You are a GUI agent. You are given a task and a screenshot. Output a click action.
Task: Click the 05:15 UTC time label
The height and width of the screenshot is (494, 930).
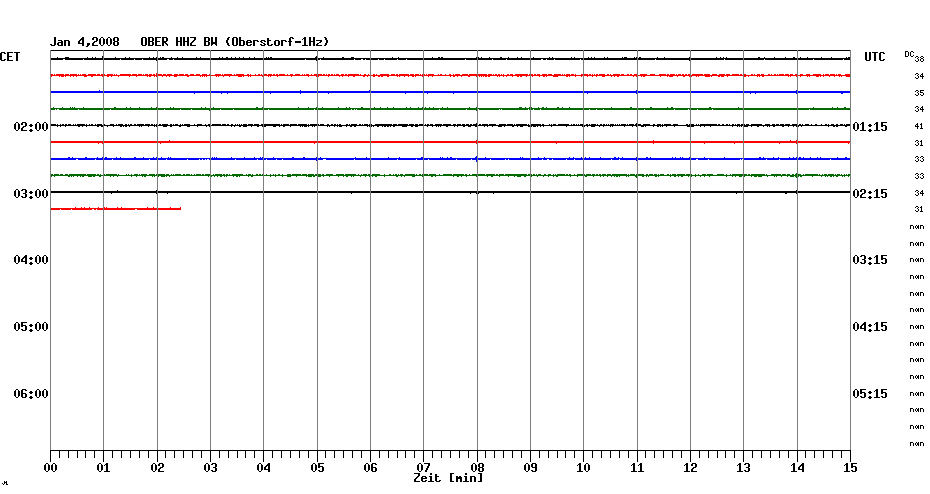pos(870,394)
